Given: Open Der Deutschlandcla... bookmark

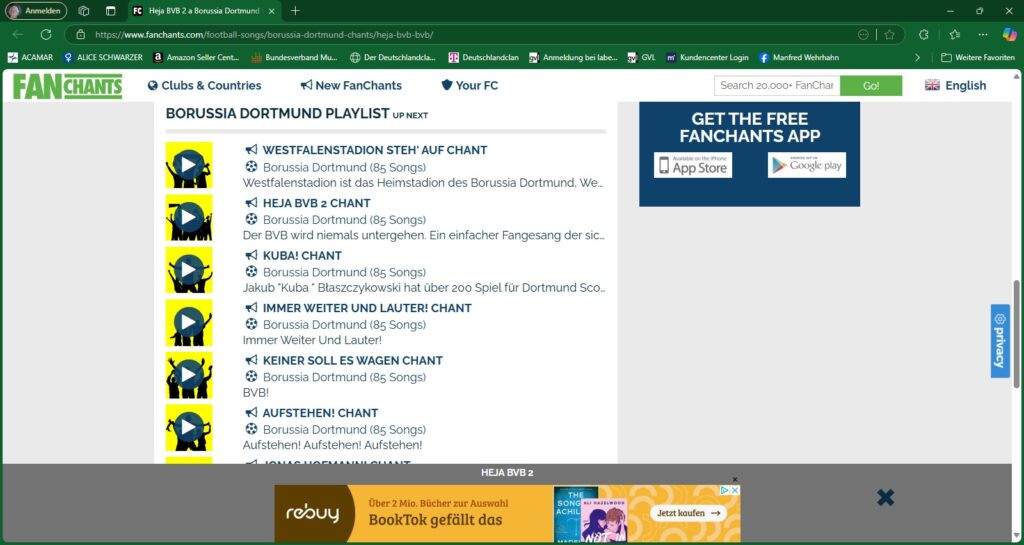Looking at the screenshot, I should click(x=392, y=57).
